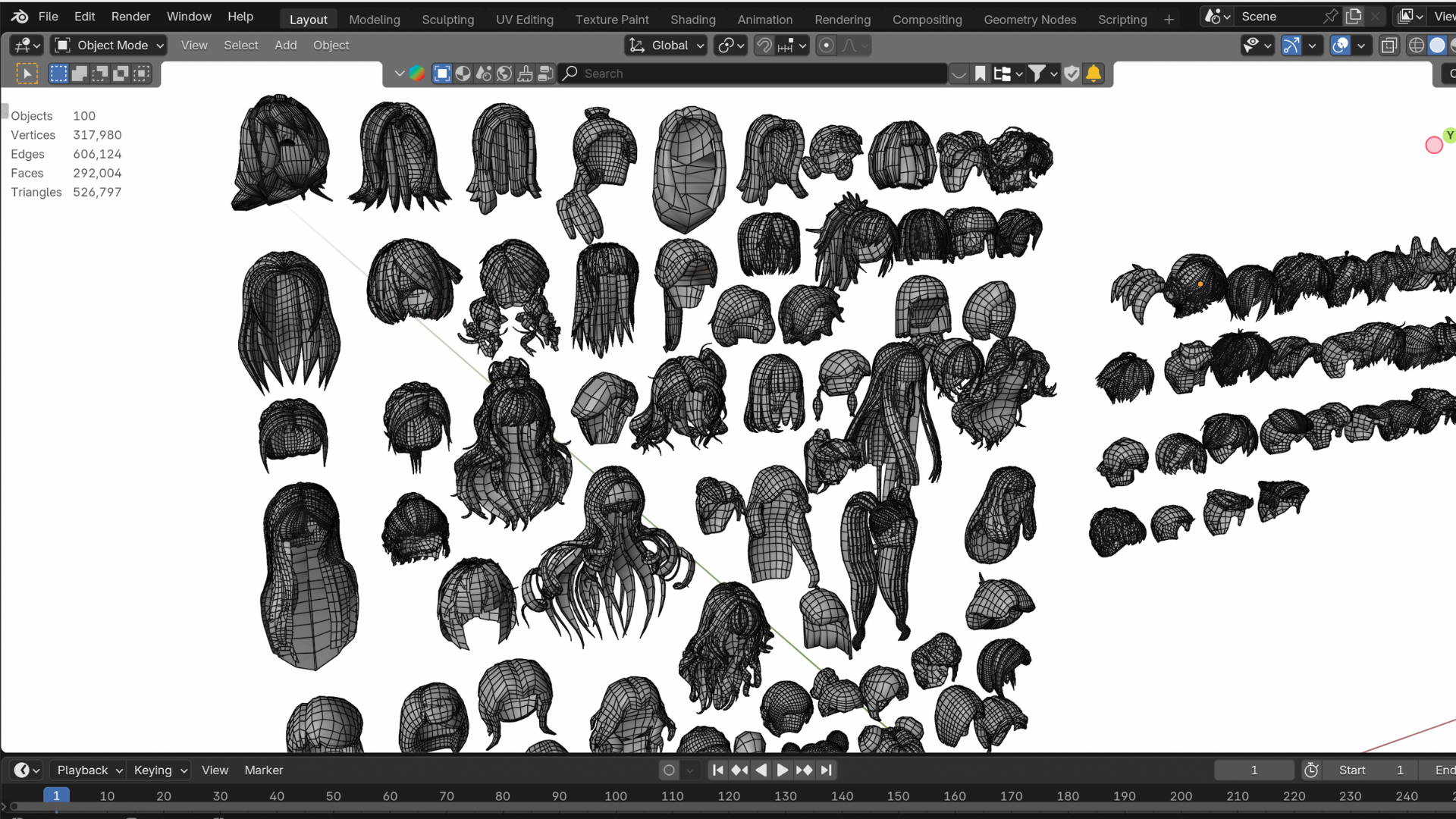Toggle proportional editing
The height and width of the screenshot is (819, 1456).
coord(827,45)
